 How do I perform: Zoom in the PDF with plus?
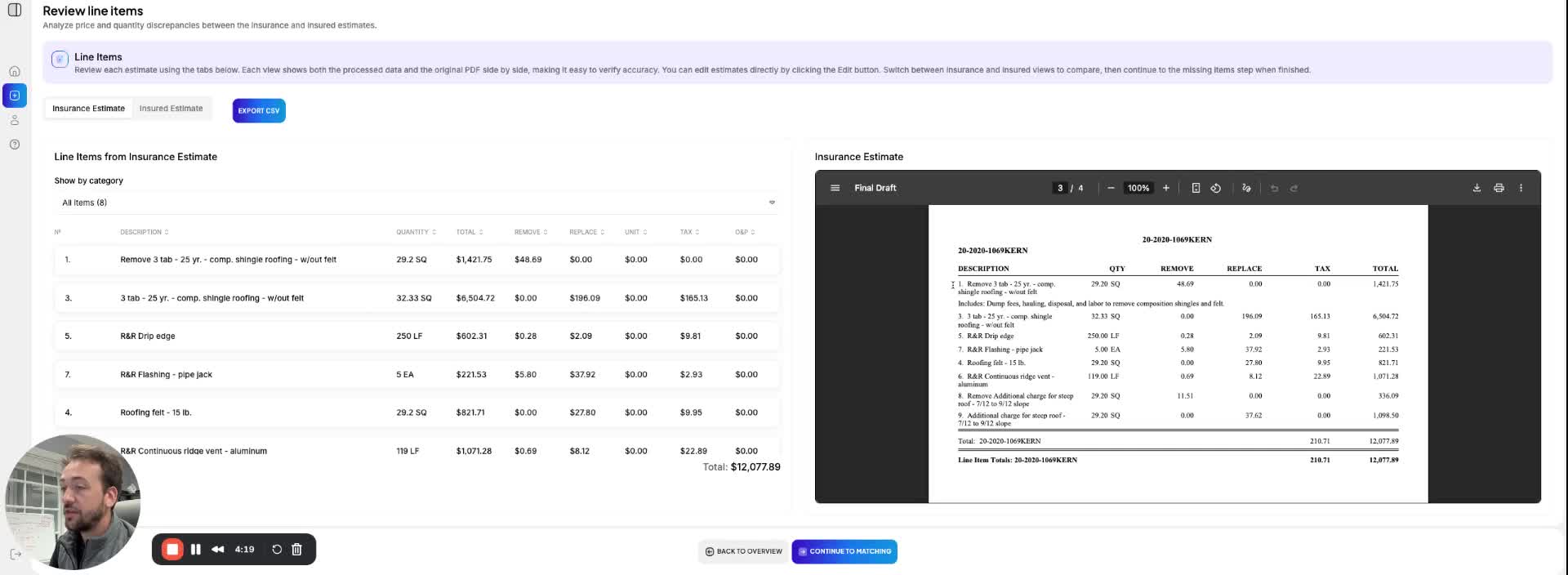1166,188
